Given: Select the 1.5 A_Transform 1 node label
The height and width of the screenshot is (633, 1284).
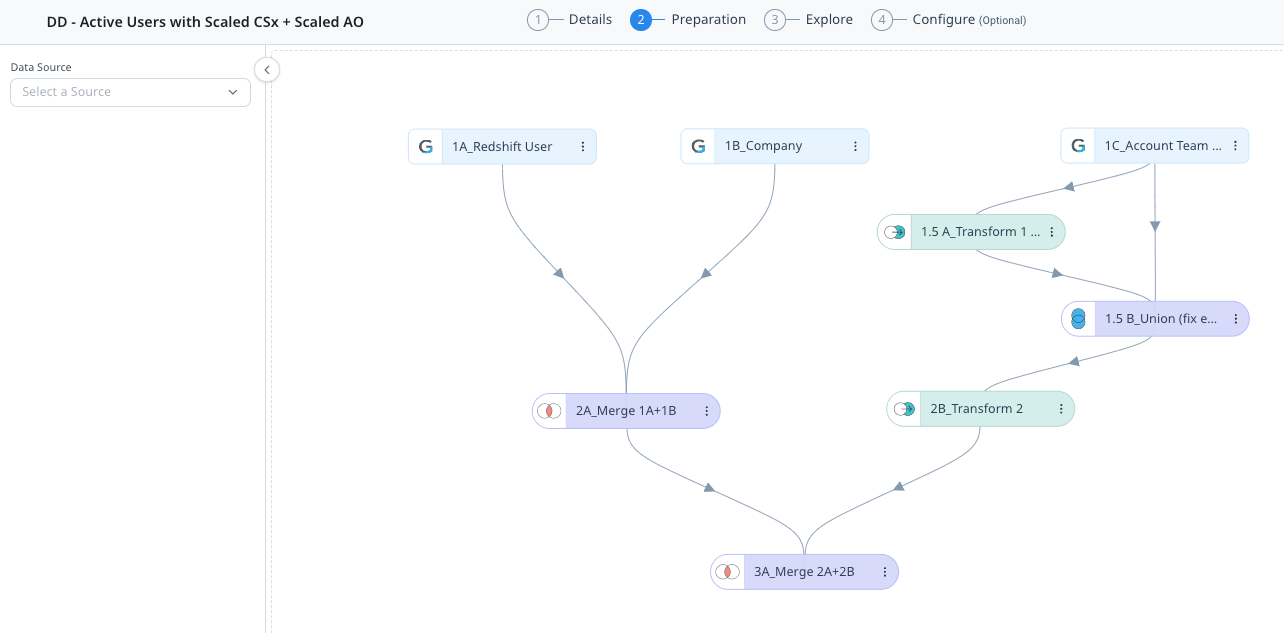Looking at the screenshot, I should click(x=981, y=232).
